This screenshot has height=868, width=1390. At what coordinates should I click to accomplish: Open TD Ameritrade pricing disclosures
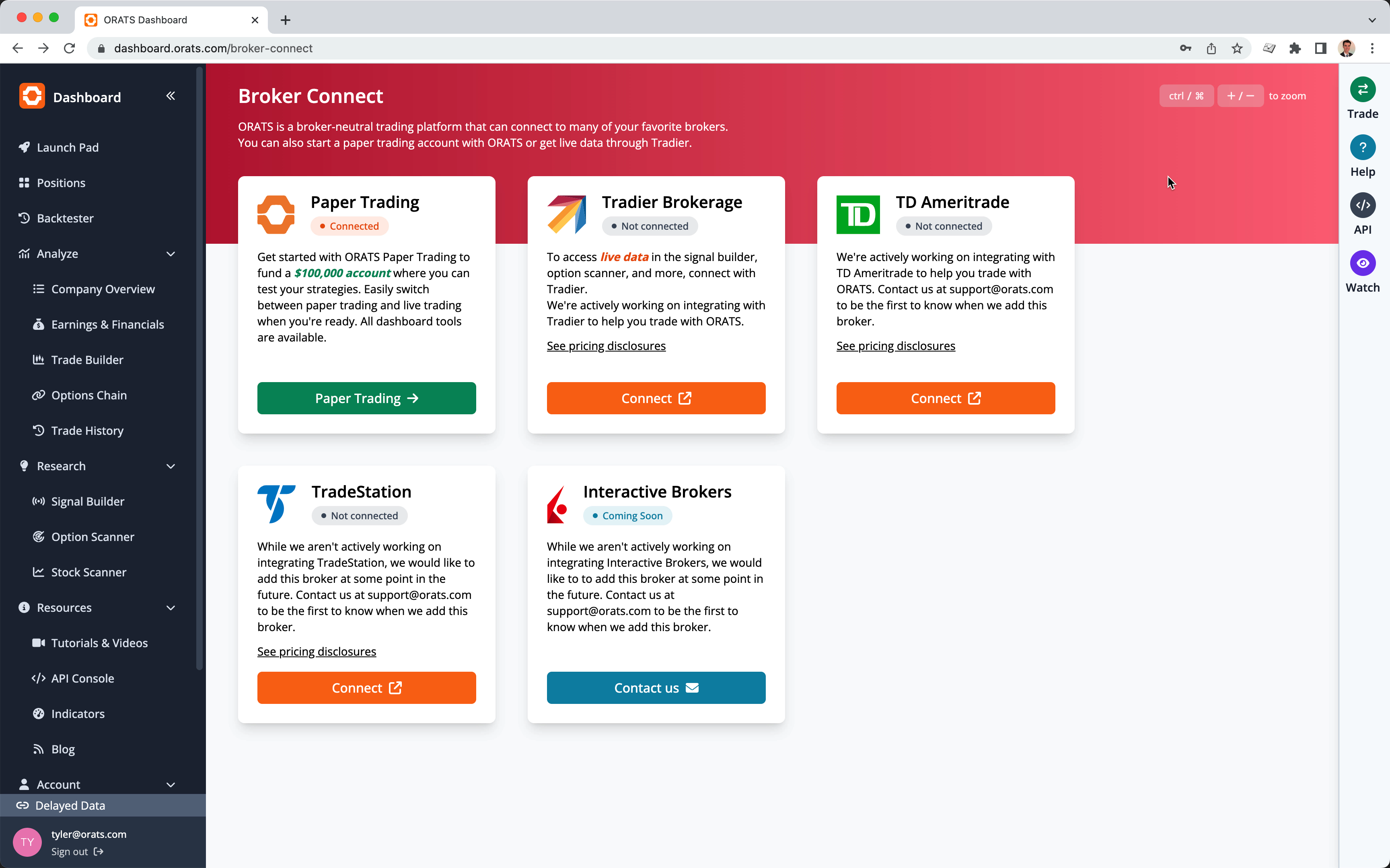point(895,346)
